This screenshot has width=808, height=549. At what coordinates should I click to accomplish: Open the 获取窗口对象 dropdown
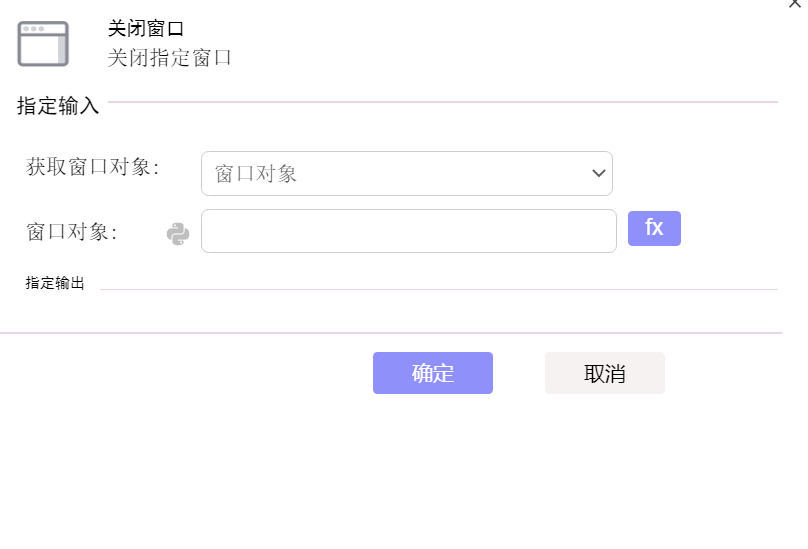(x=407, y=173)
